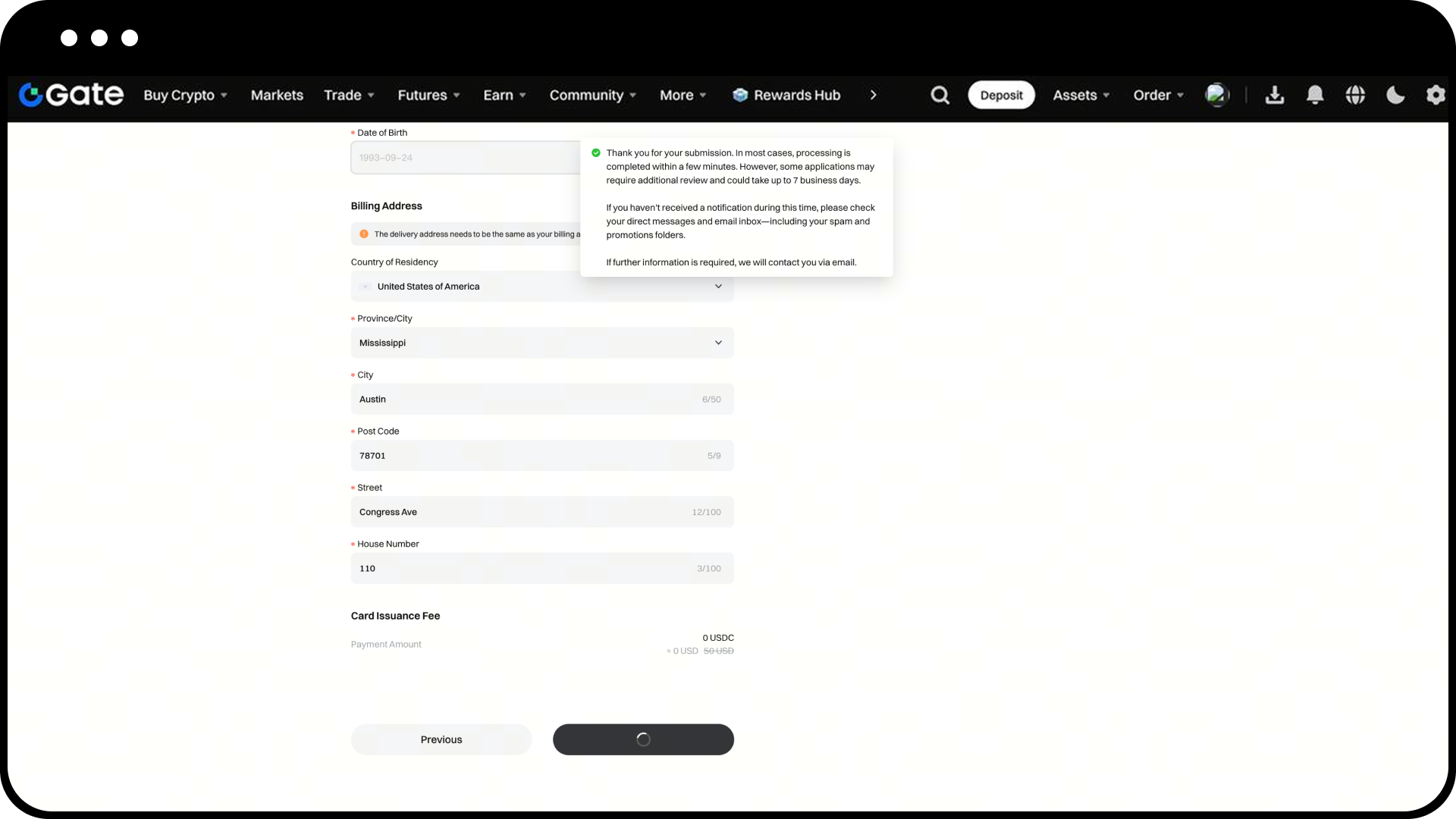Open the download app icon
Screen dimensions: 1456x819
tap(1275, 95)
